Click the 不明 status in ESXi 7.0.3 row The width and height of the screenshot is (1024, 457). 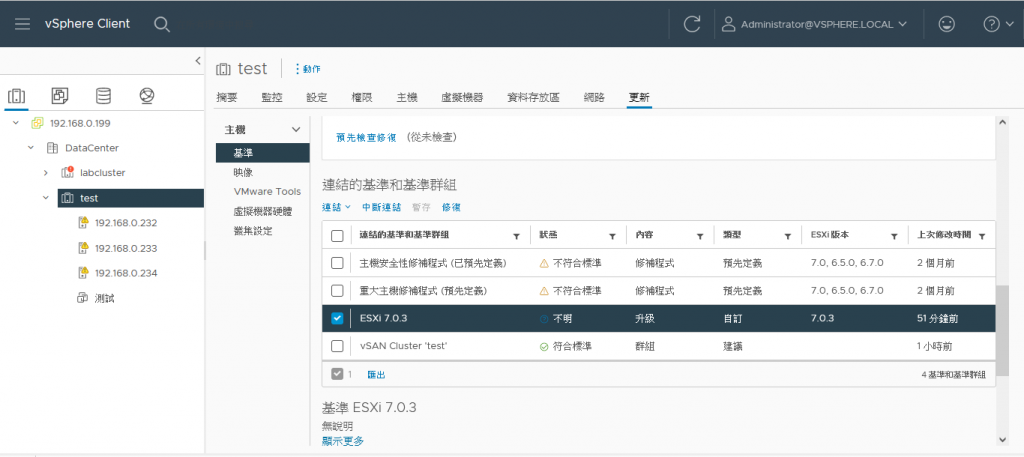click(557, 319)
